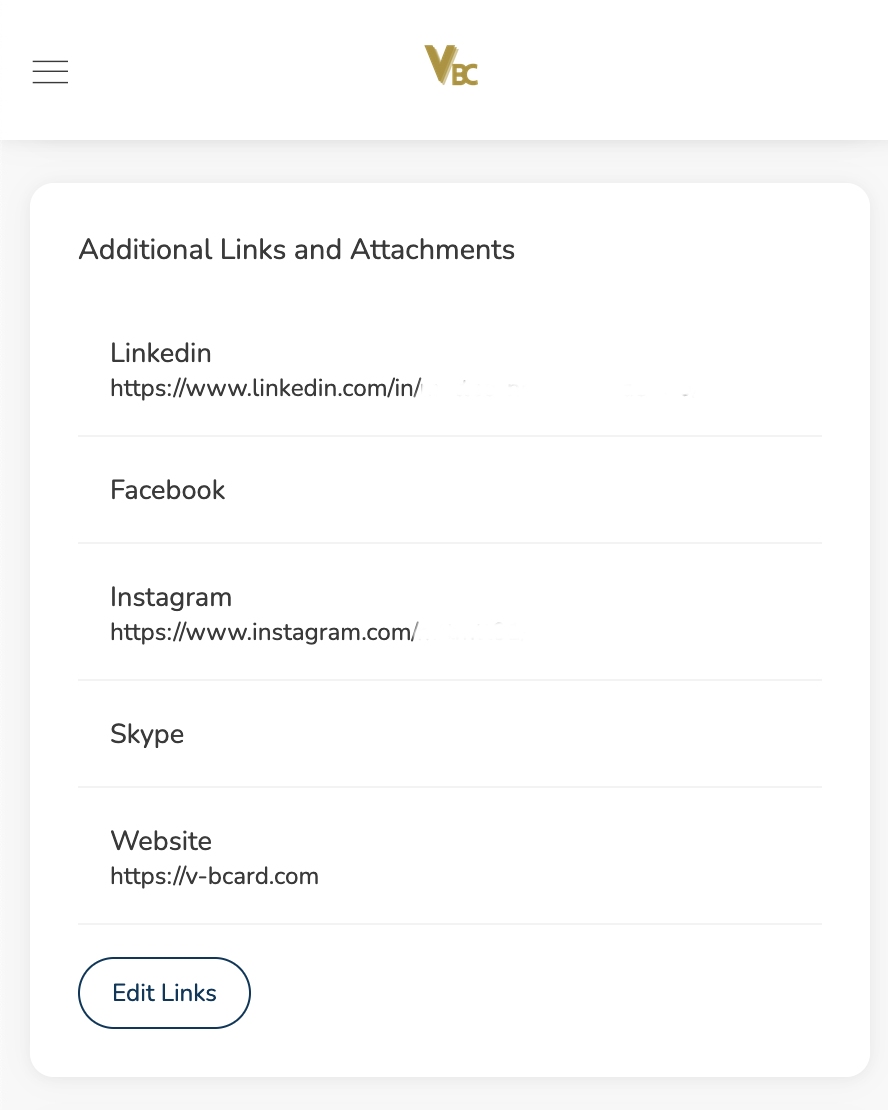The width and height of the screenshot is (888, 1110).
Task: Select the Instagram row label
Action: [171, 597]
